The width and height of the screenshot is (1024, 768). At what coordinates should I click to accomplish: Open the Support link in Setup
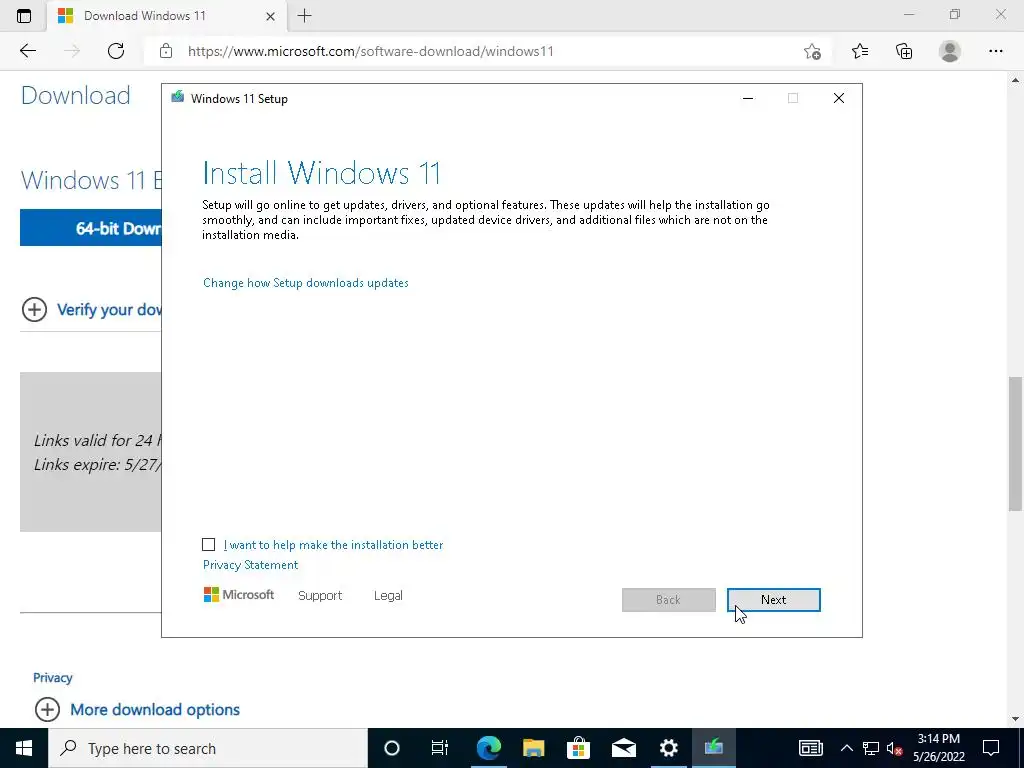point(320,596)
